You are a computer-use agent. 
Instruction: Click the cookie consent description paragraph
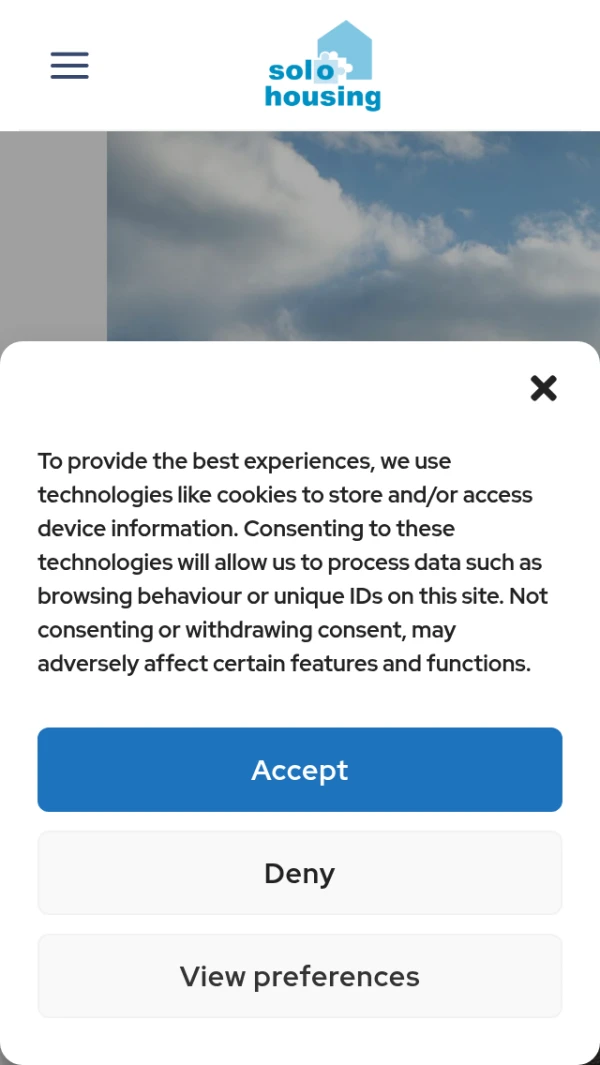click(x=294, y=562)
